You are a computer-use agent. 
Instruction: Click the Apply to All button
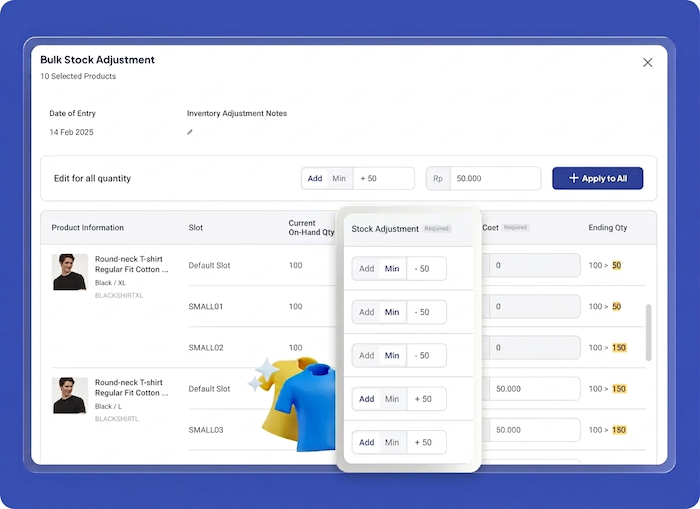[x=597, y=178]
